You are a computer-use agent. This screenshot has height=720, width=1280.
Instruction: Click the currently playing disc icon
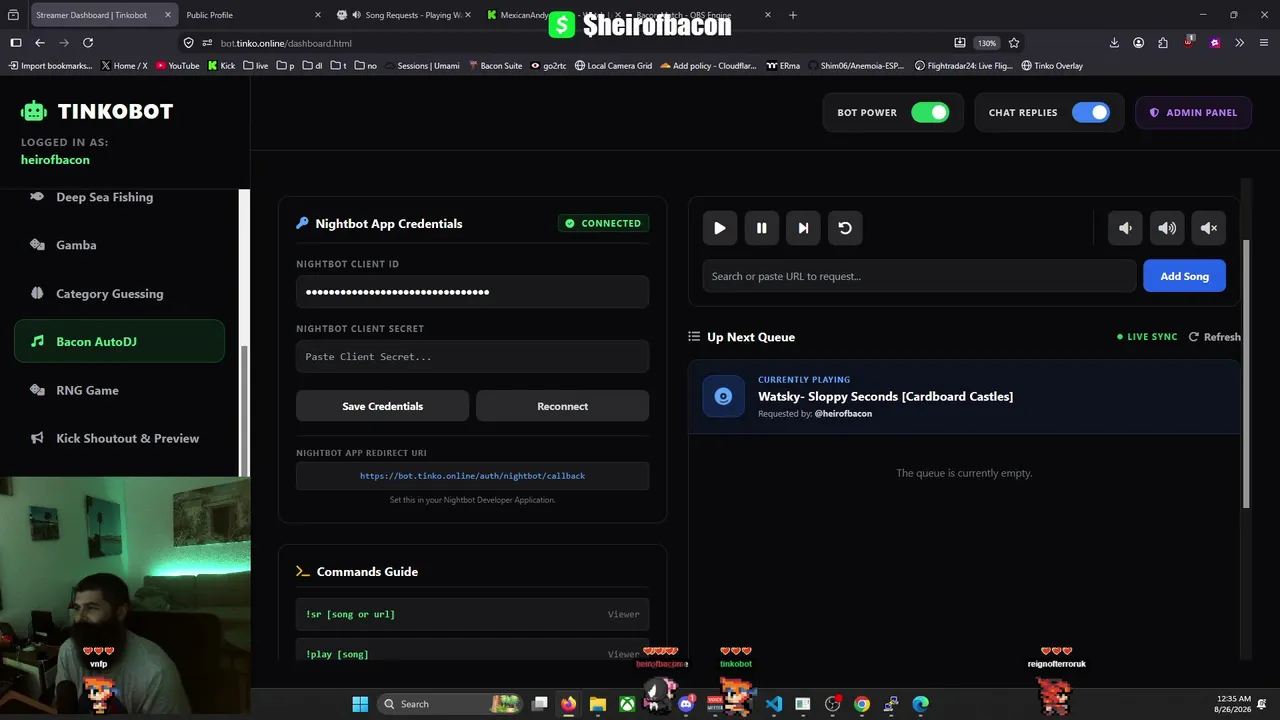723,396
